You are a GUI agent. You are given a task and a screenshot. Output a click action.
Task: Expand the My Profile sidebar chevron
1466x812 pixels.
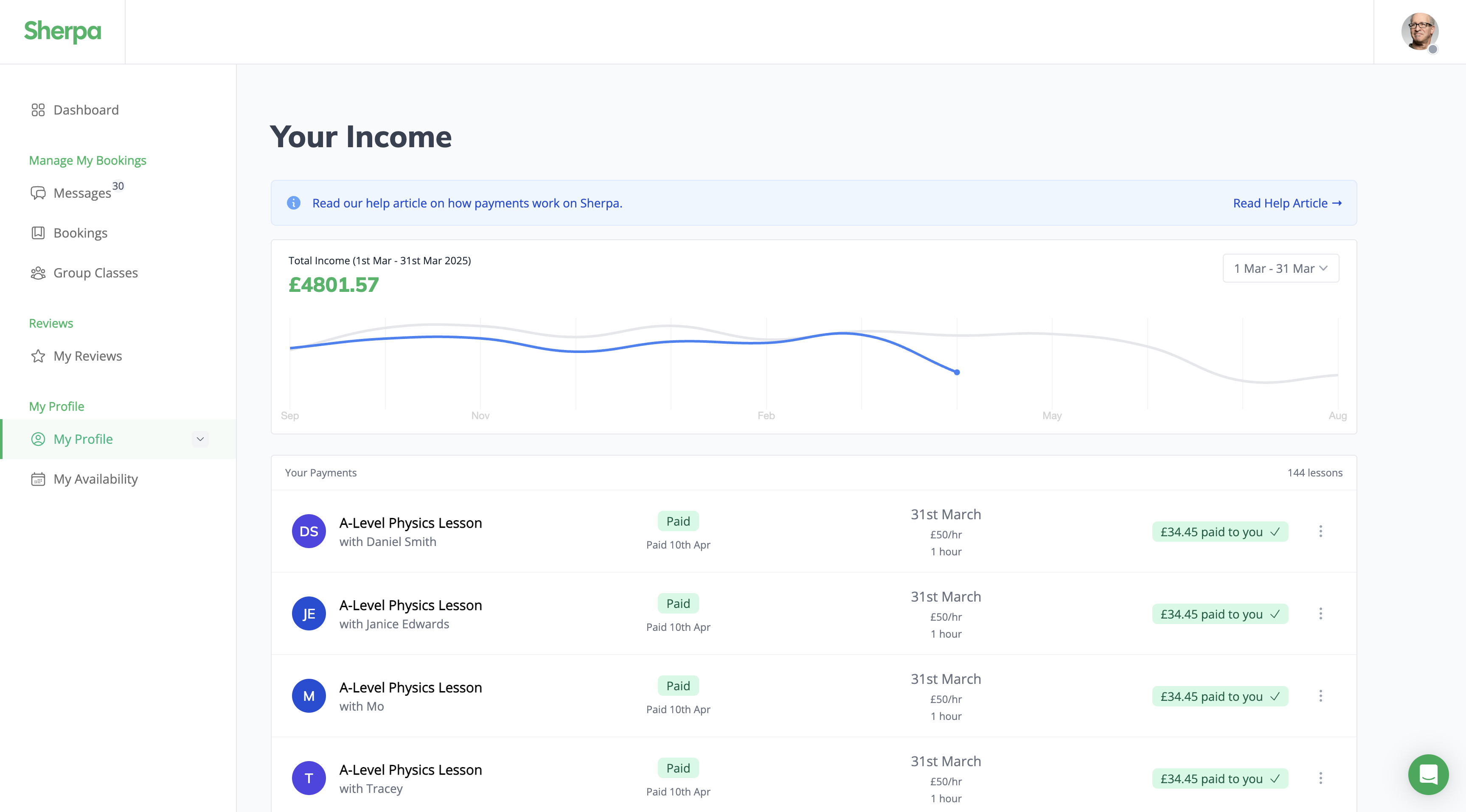pyautogui.click(x=200, y=439)
